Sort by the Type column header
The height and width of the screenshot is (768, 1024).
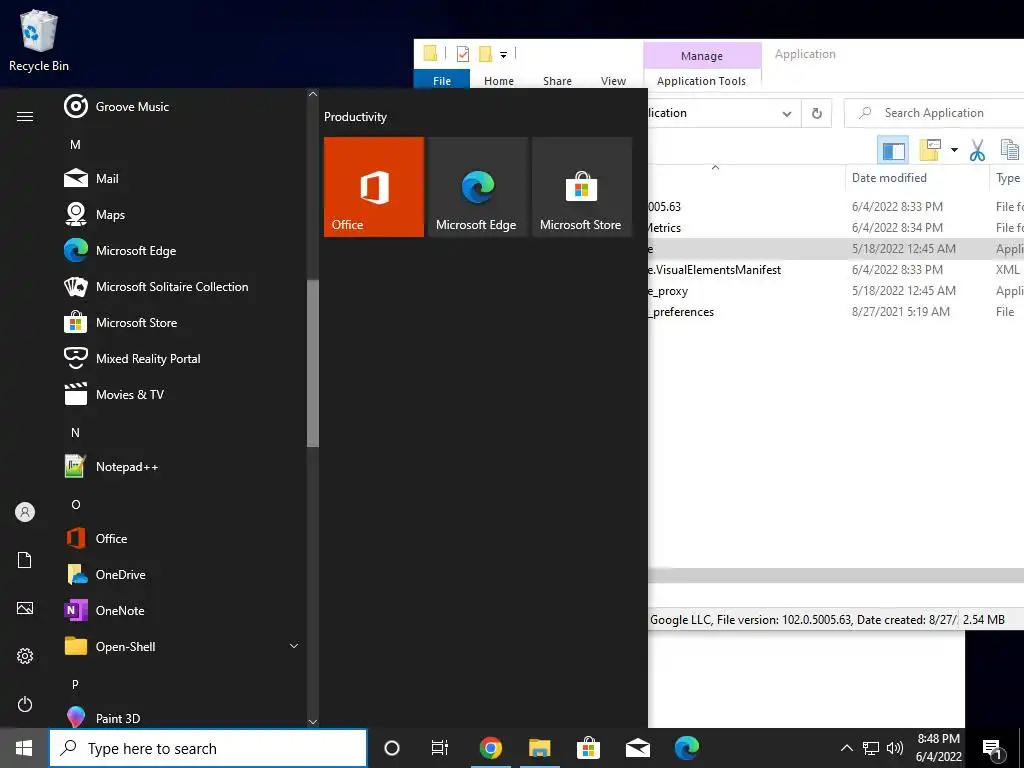click(x=1008, y=178)
